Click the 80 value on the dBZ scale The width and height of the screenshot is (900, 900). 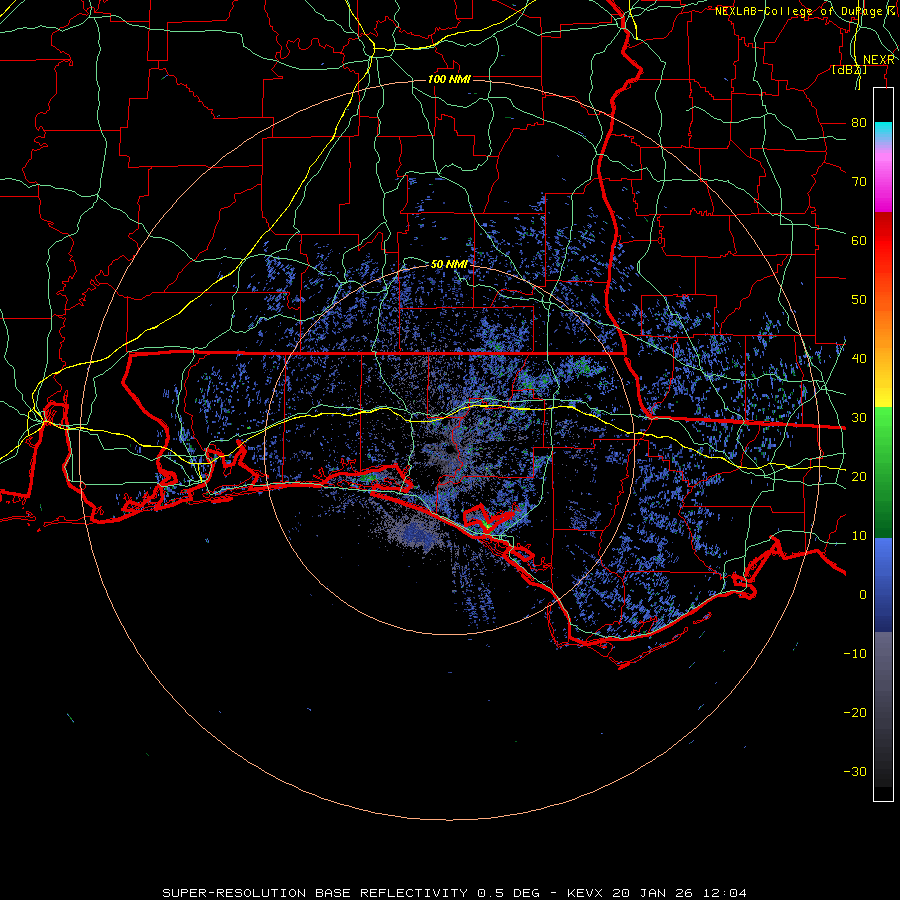859,122
